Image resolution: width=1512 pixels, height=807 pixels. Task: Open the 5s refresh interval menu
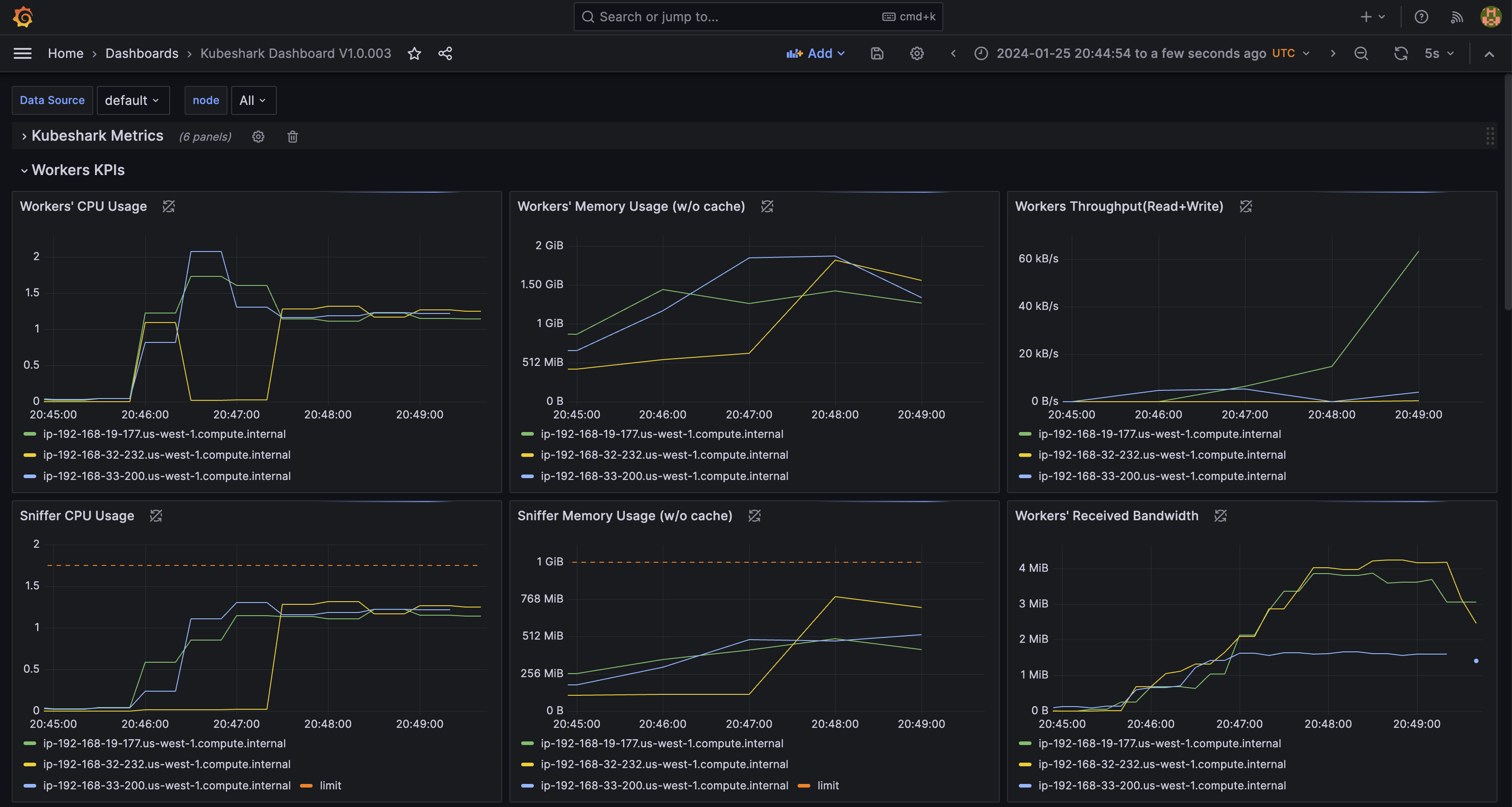coord(1439,53)
